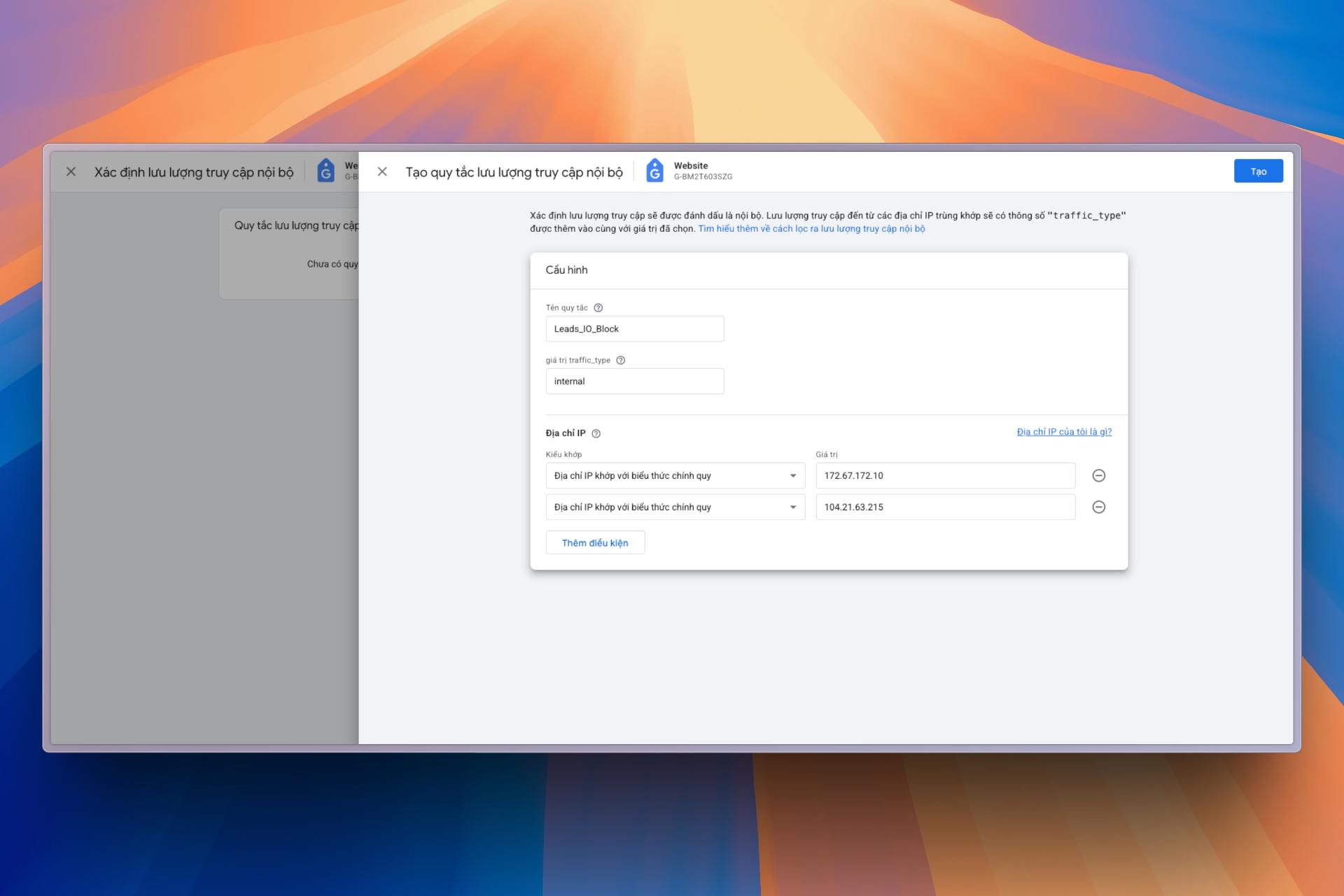Open match type dropdown for first IP condition

click(675, 476)
